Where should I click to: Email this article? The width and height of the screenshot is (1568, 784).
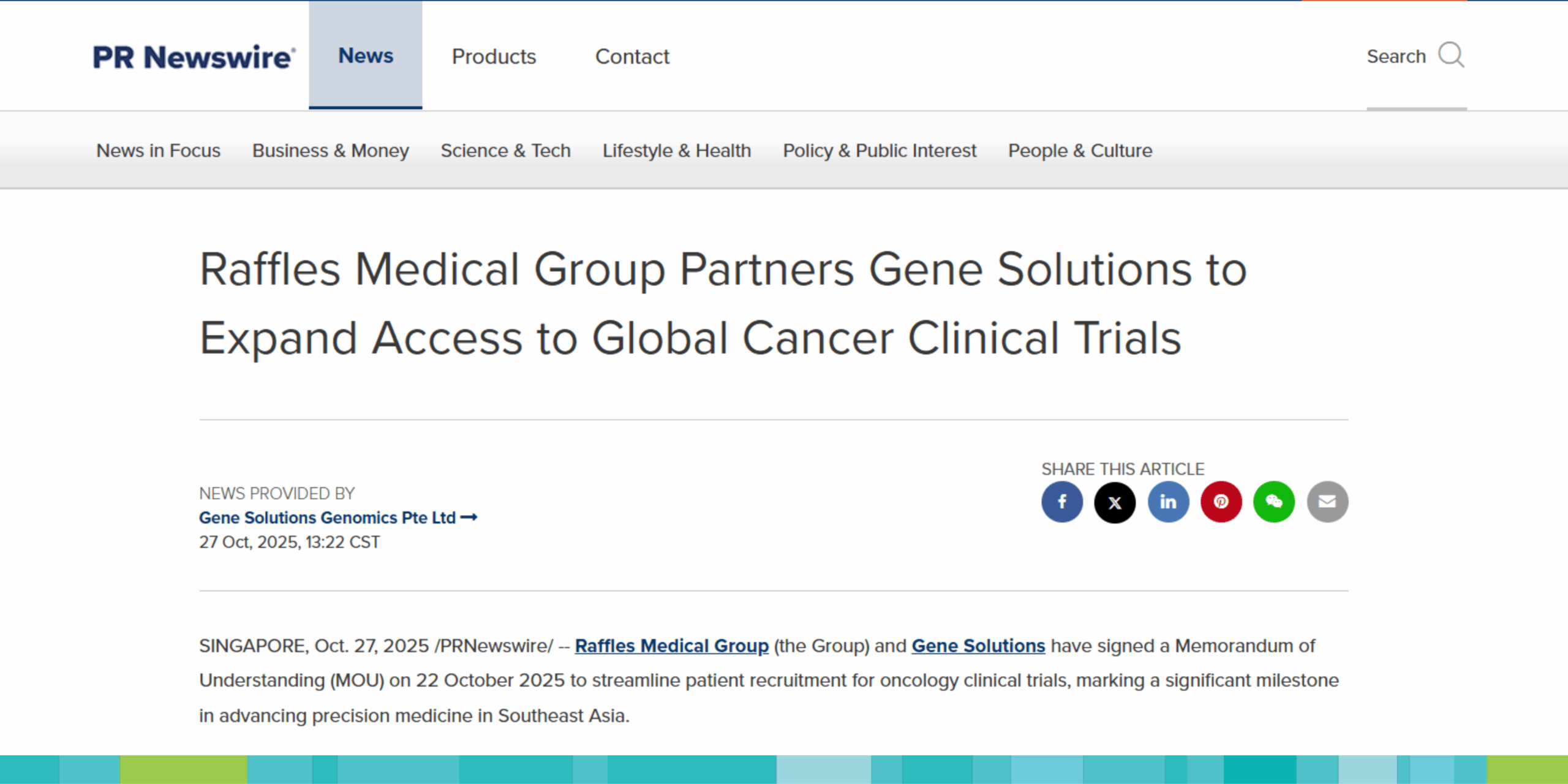1327,502
